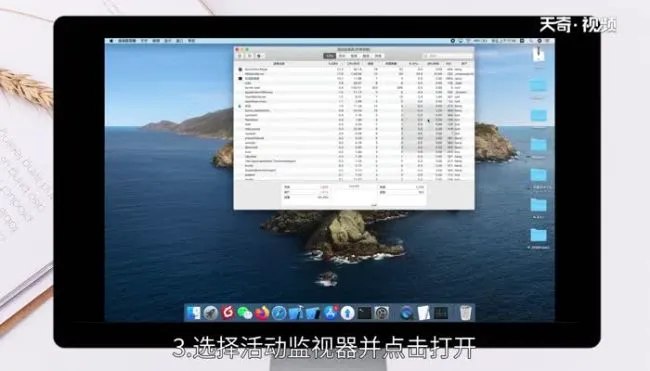Switch to the Memory tab
650x371 pixels.
point(342,56)
